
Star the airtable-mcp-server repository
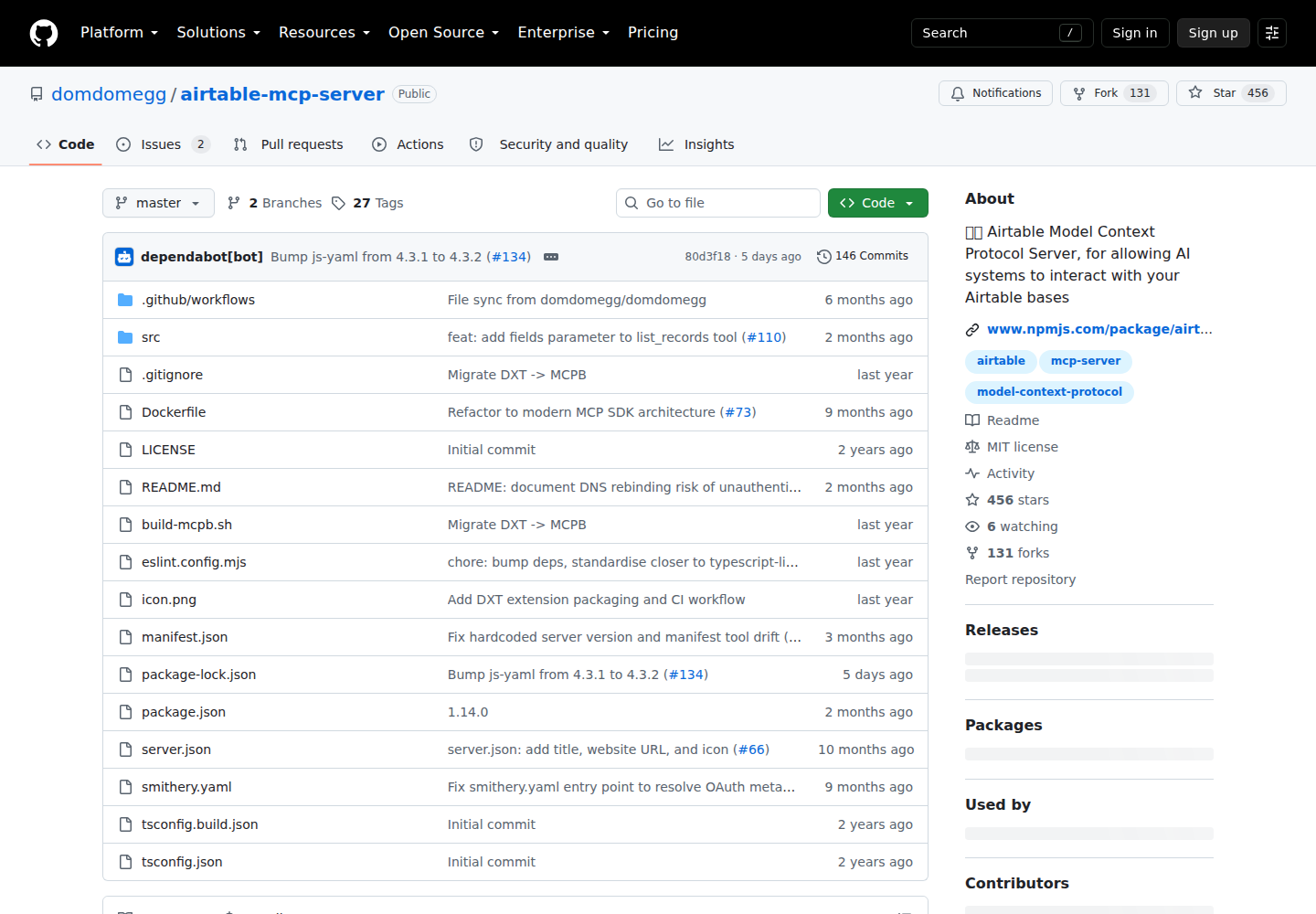[1231, 93]
